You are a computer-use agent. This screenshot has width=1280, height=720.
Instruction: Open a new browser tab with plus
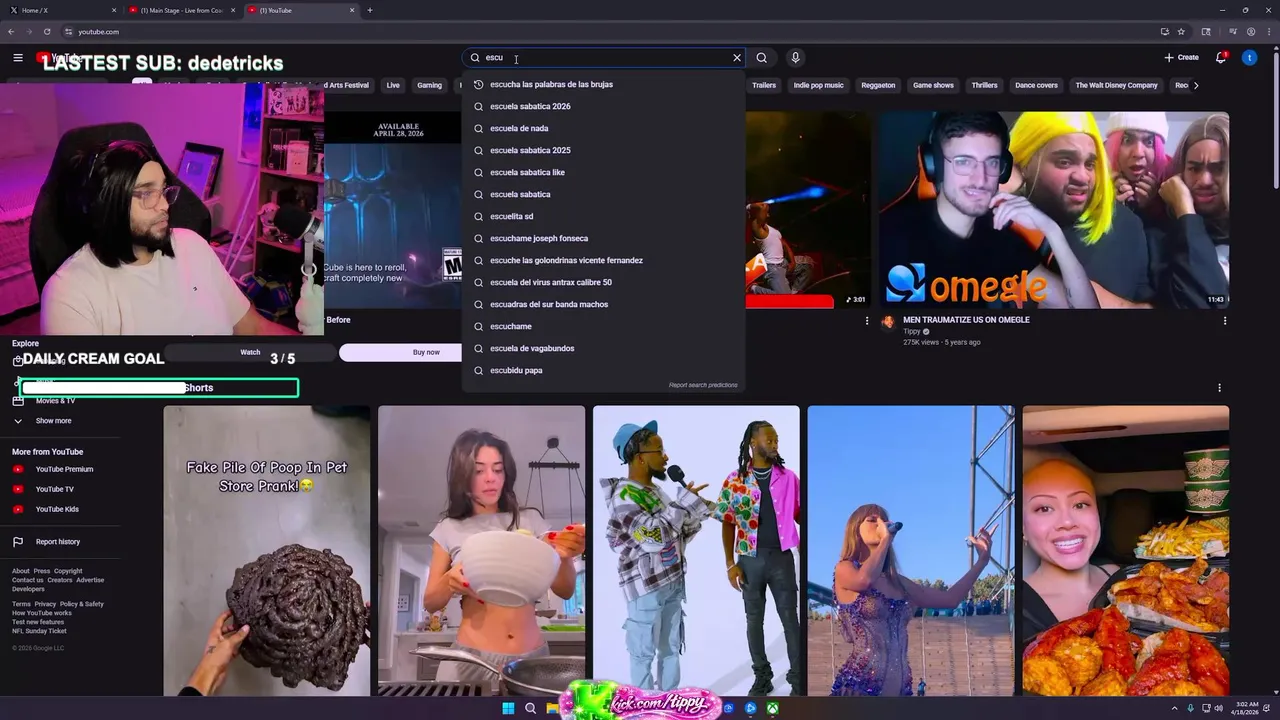[x=370, y=10]
